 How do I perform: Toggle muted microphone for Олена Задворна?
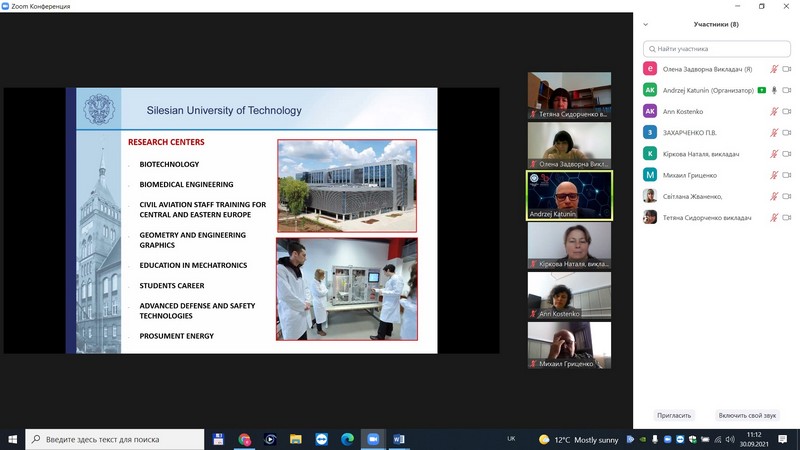point(774,69)
